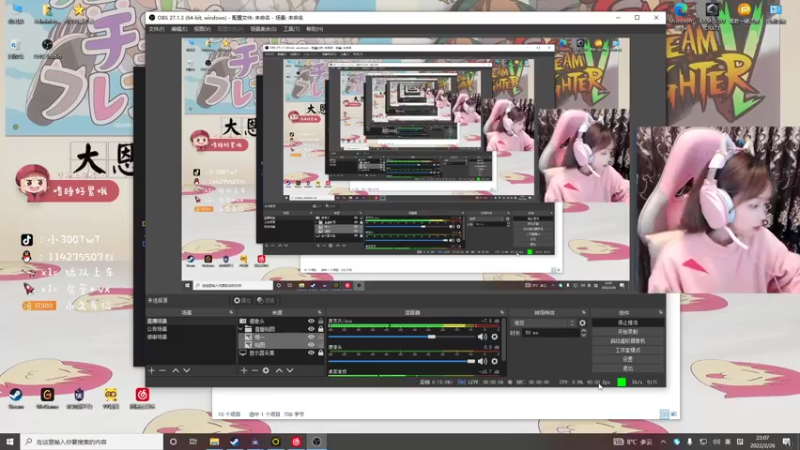The width and height of the screenshot is (800, 450).
Task: Click the transition duration input field
Action: click(550, 333)
